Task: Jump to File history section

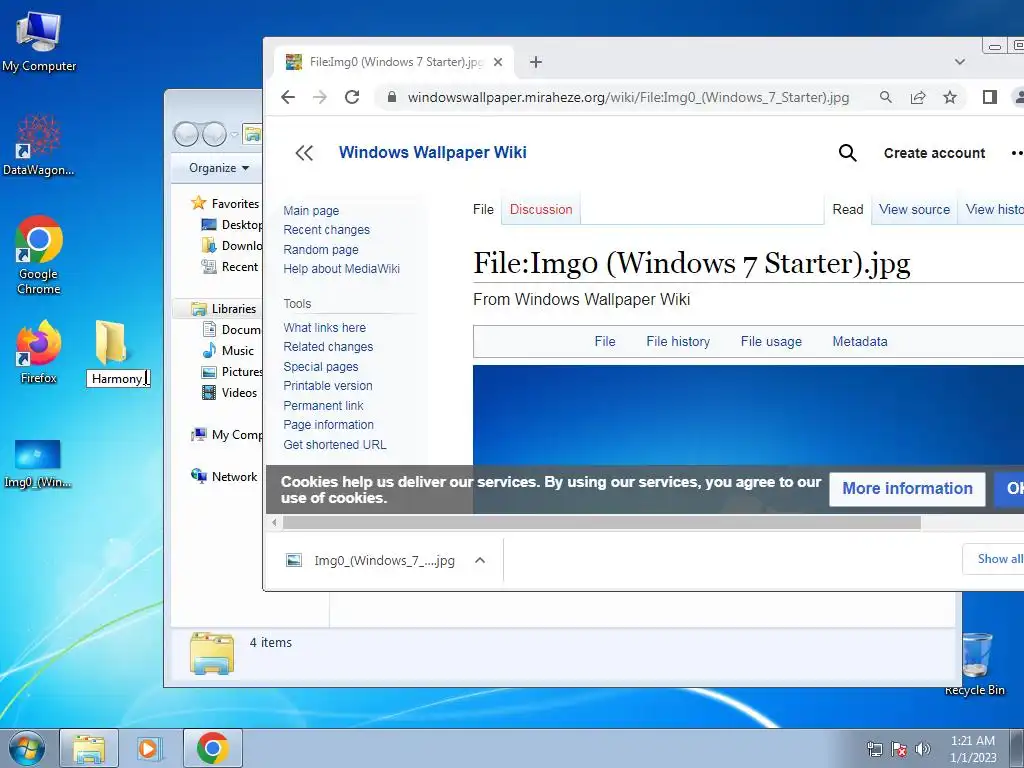Action: (x=678, y=342)
